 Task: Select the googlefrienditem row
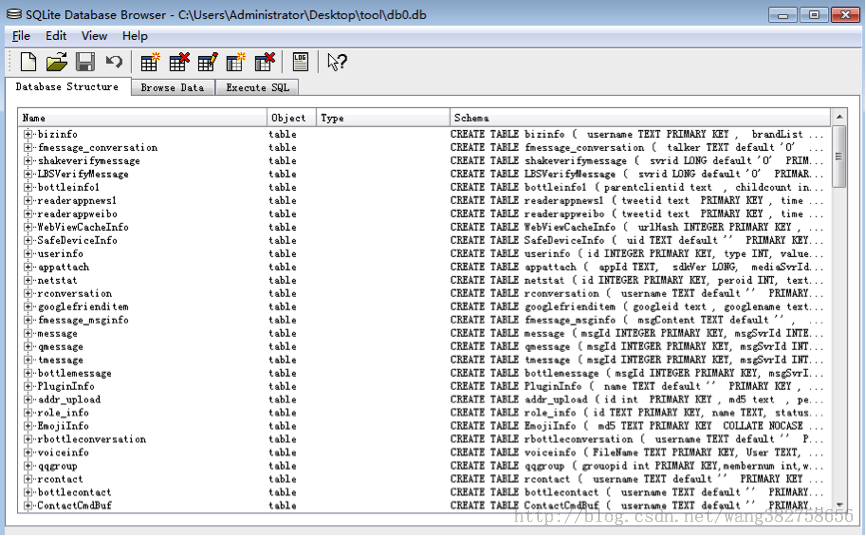pyautogui.click(x=424, y=307)
